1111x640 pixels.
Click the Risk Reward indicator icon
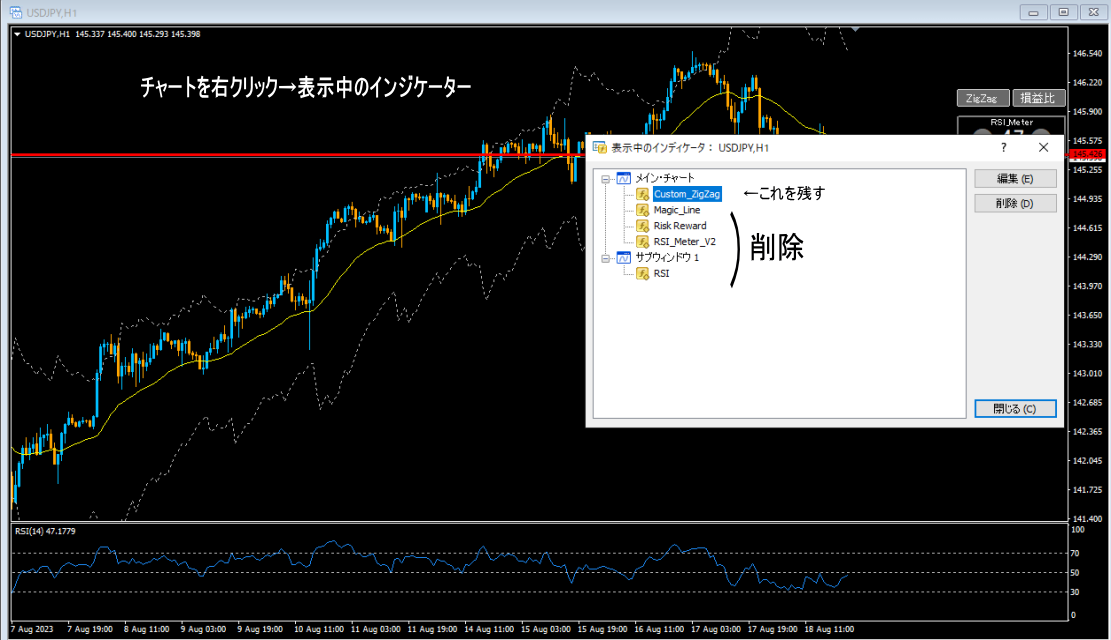[x=642, y=226]
